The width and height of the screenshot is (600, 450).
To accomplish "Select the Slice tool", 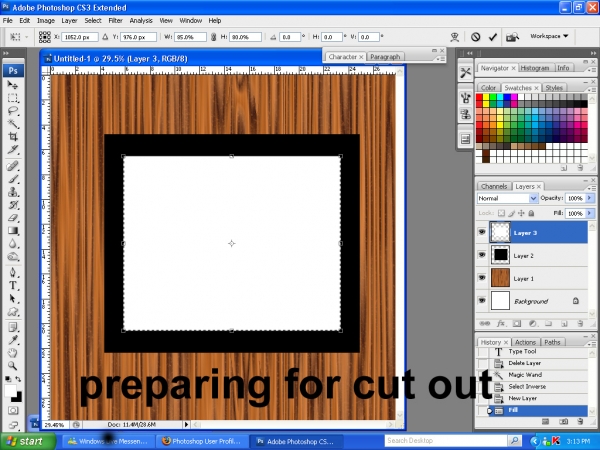I will click(x=13, y=150).
